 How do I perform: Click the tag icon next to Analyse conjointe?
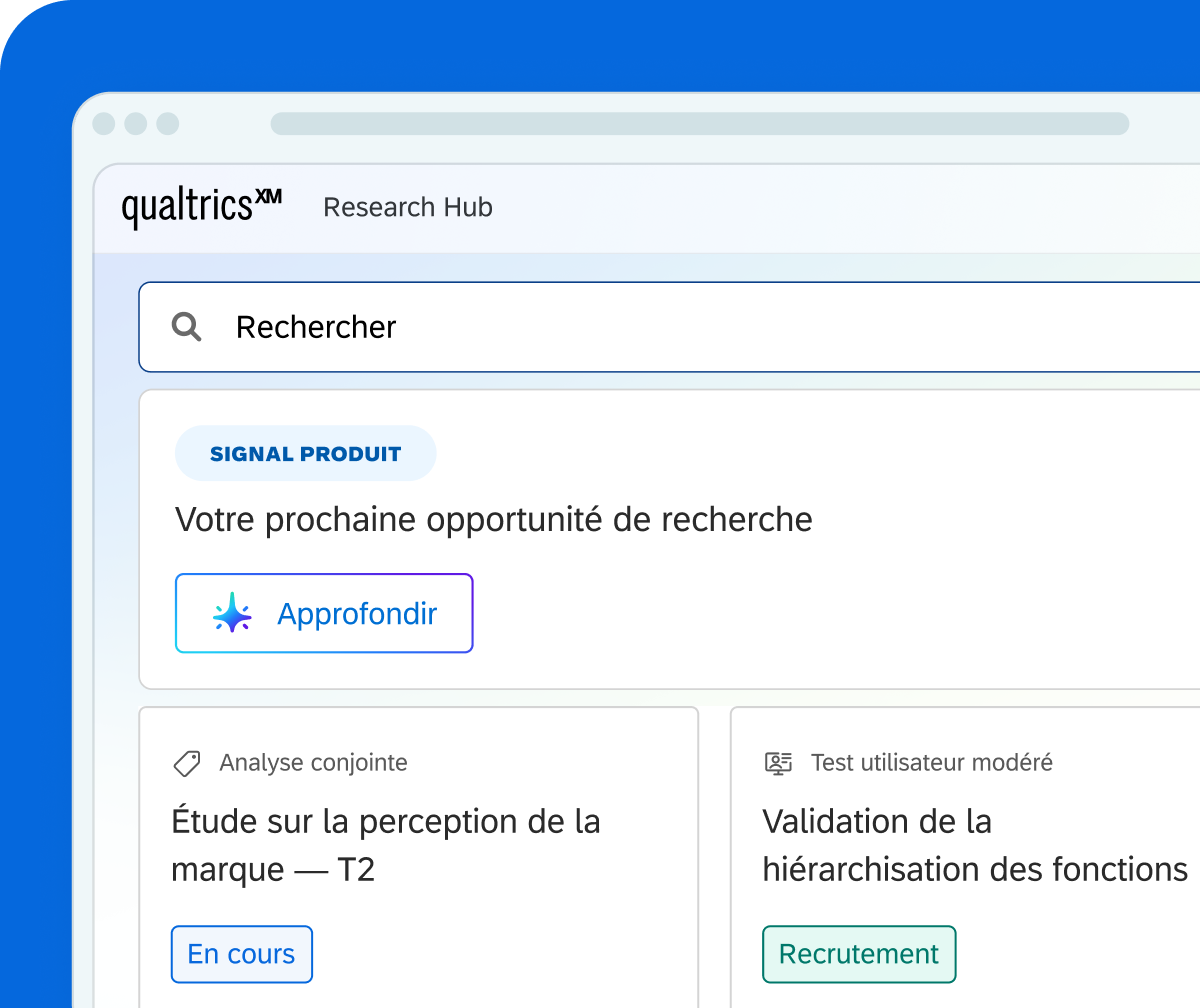point(187,764)
